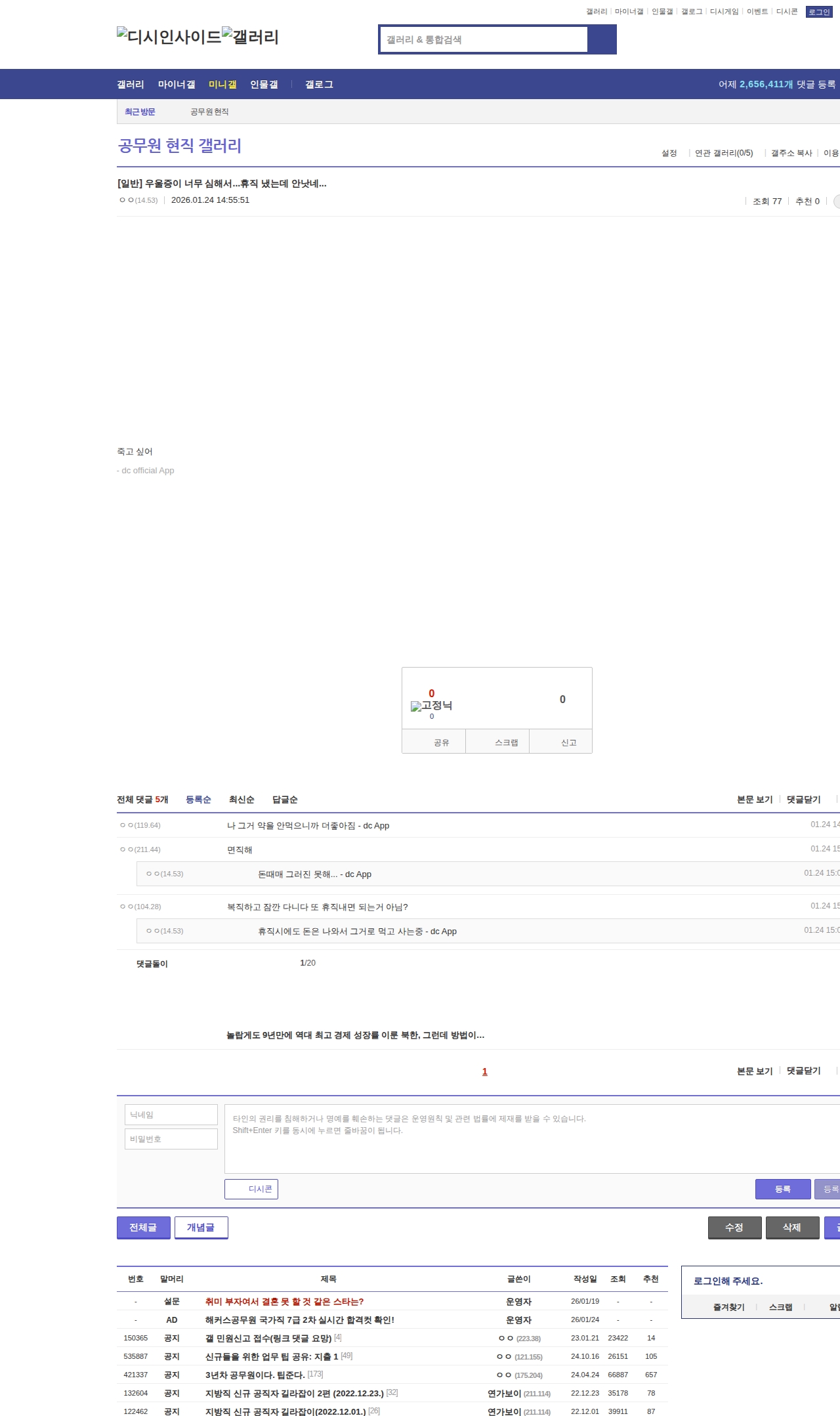The height and width of the screenshot is (1416, 840).
Task: Click the 로그인 button at the top
Action: (818, 12)
